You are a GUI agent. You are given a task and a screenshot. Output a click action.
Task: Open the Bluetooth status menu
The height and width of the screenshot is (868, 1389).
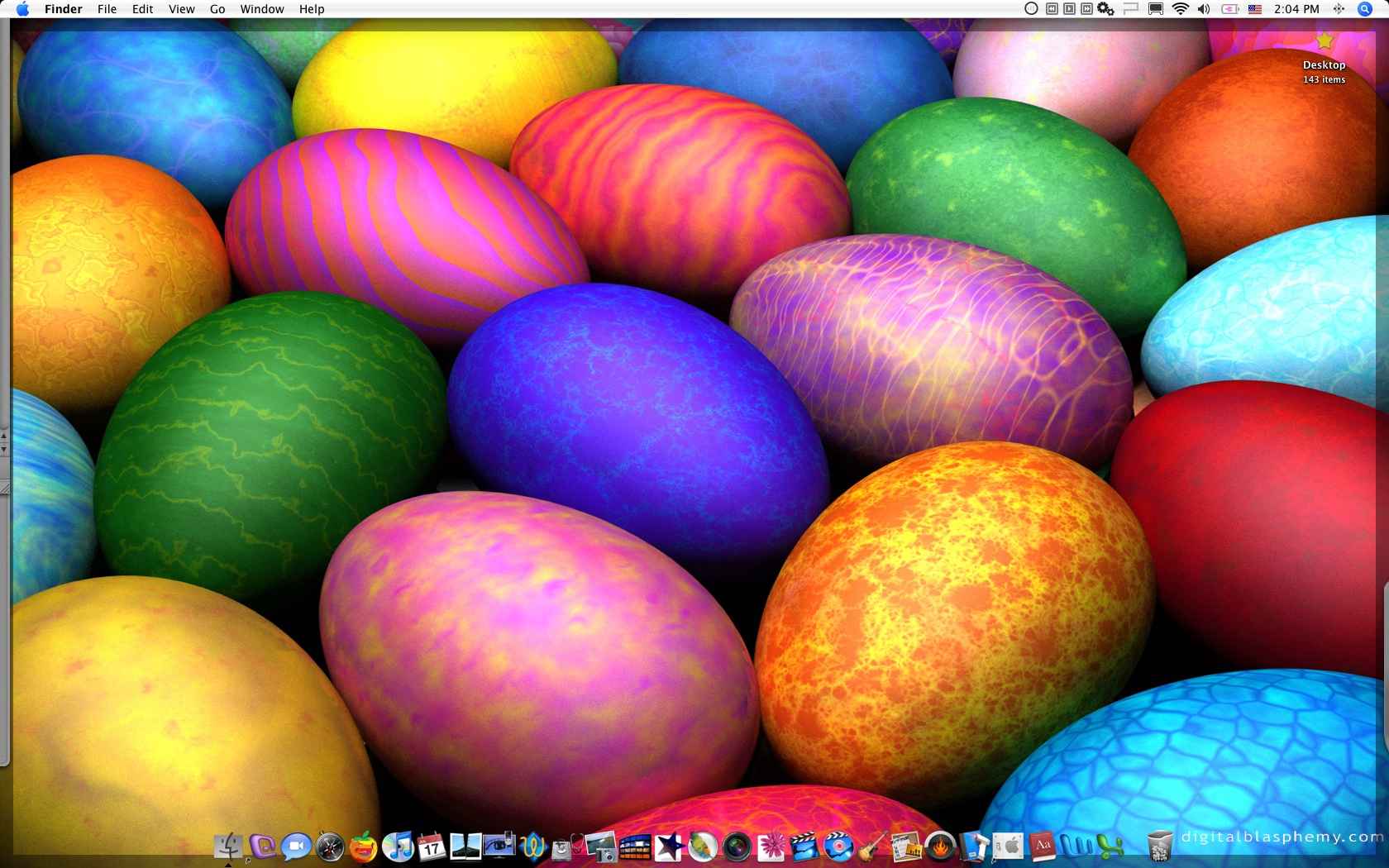click(x=1339, y=9)
